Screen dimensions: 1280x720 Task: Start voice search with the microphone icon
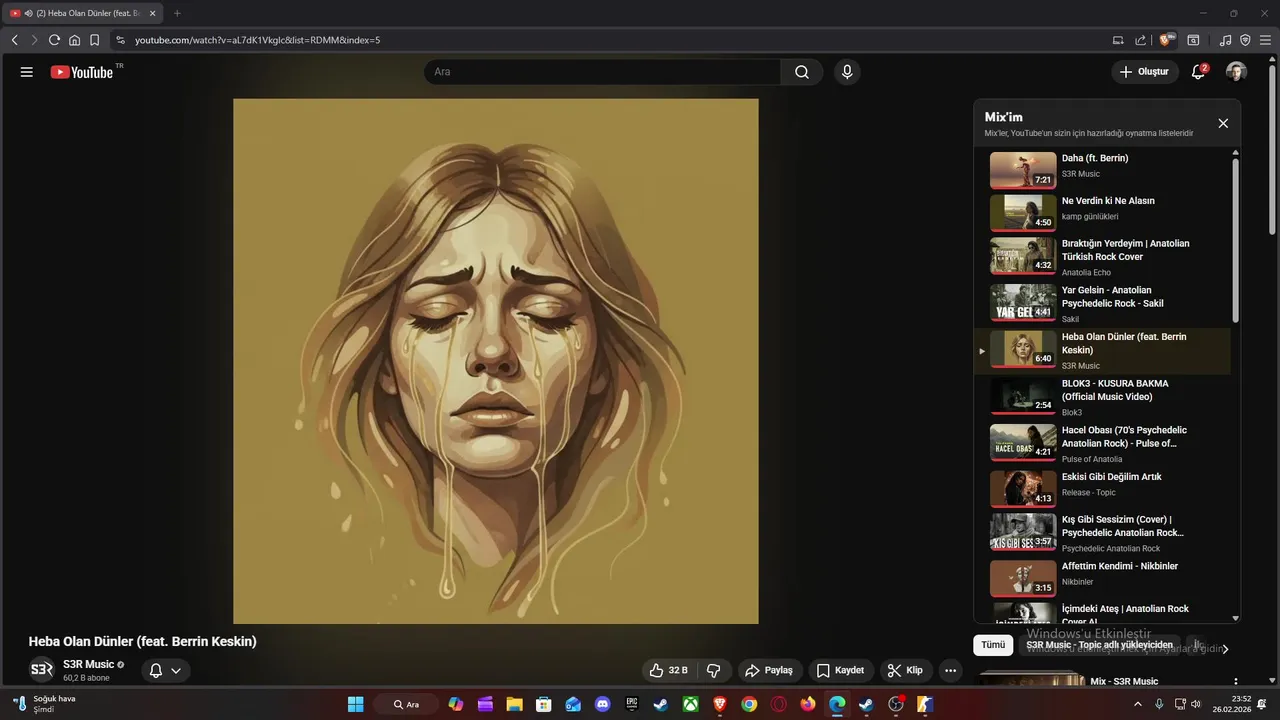847,72
